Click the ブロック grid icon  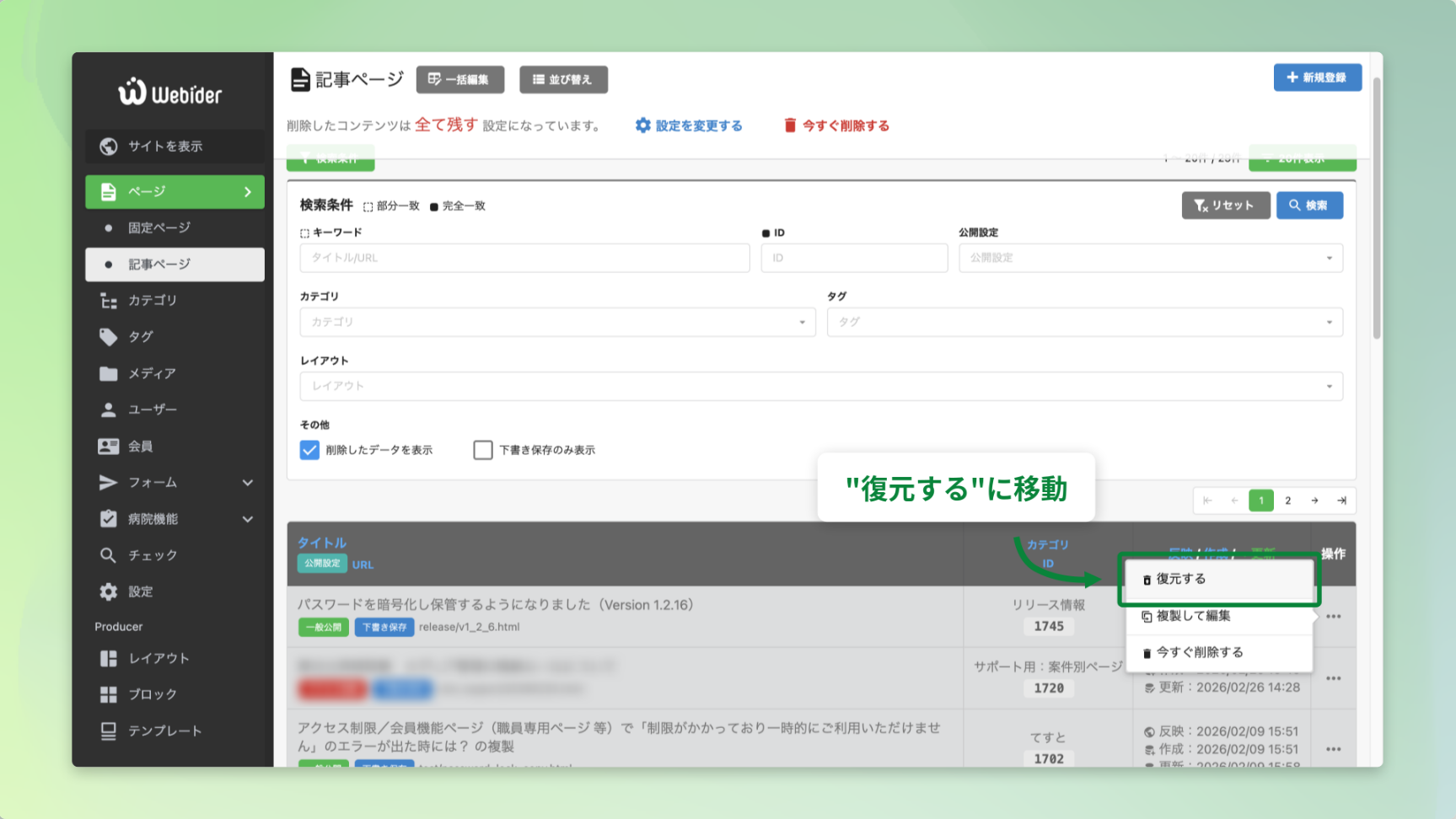coord(108,694)
